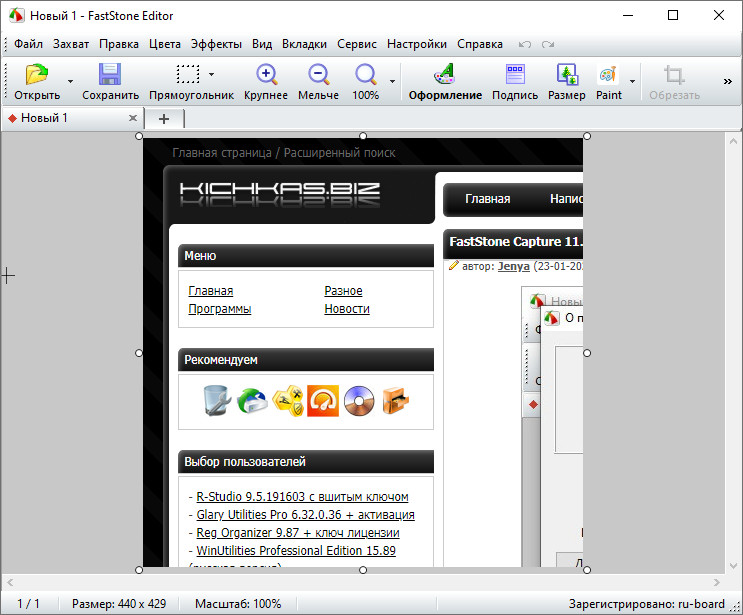This screenshot has width=743, height=615.
Task: Set zoom to 100% icon
Action: tap(365, 75)
